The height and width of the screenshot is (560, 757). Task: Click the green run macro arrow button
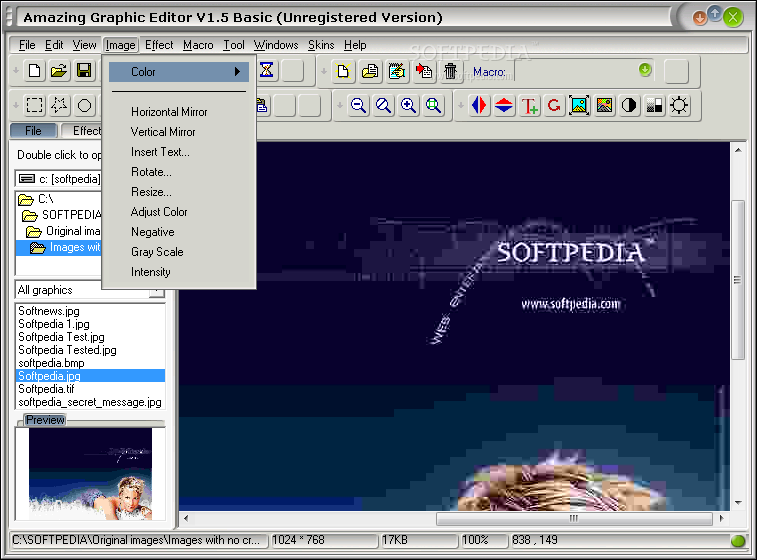[645, 70]
